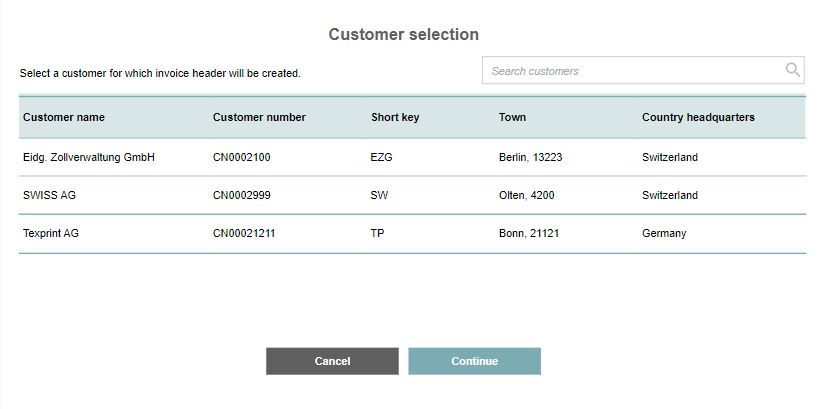The height and width of the screenshot is (409, 831).
Task: Click the search magnifier icon
Action: (x=793, y=70)
